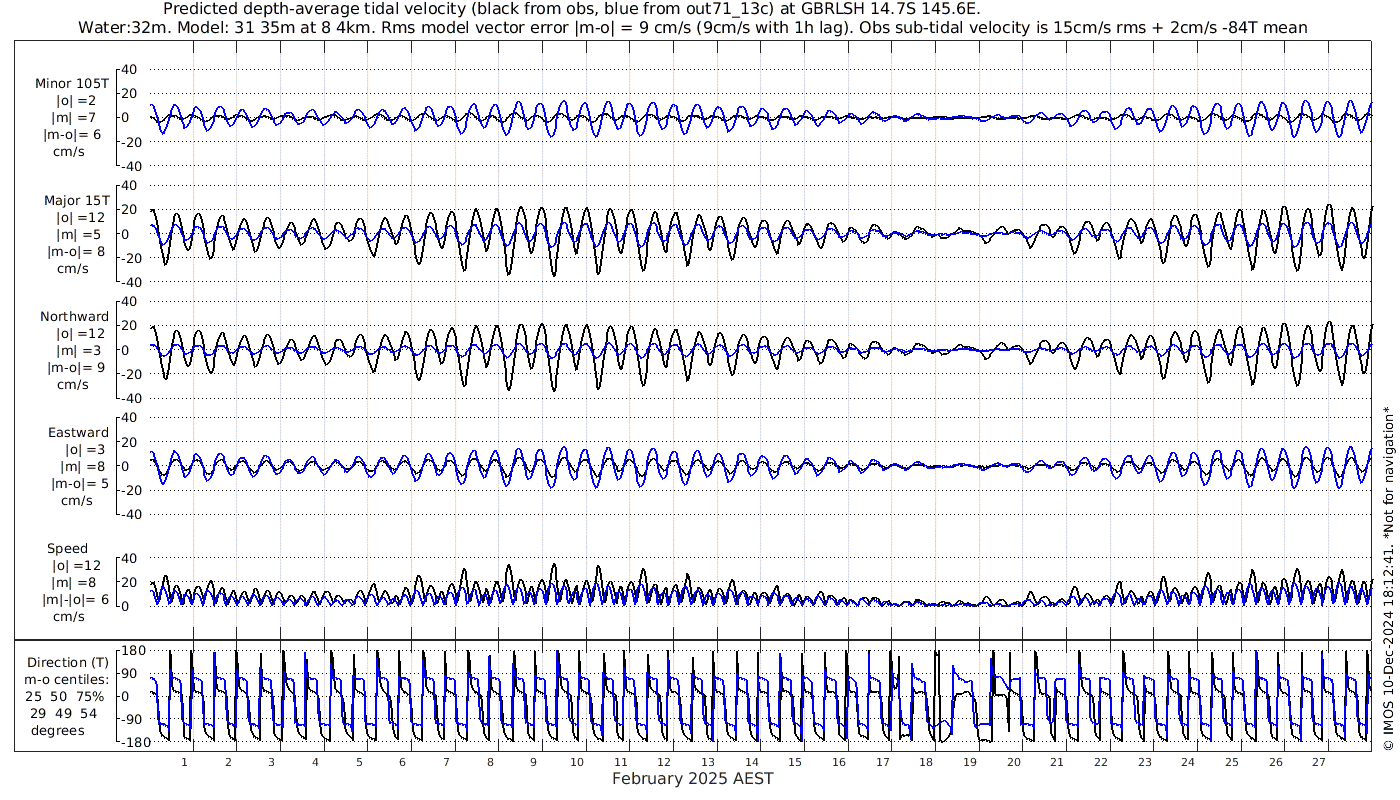Click date label '14' on the time axis
Screen dimensions: 1400x800
tap(751, 762)
